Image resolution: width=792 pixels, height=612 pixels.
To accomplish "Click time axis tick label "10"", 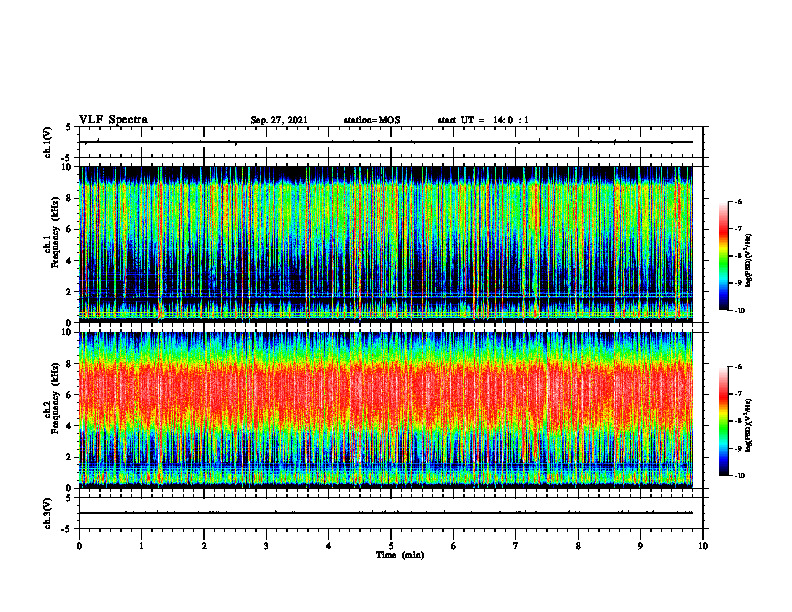I will pyautogui.click(x=703, y=546).
